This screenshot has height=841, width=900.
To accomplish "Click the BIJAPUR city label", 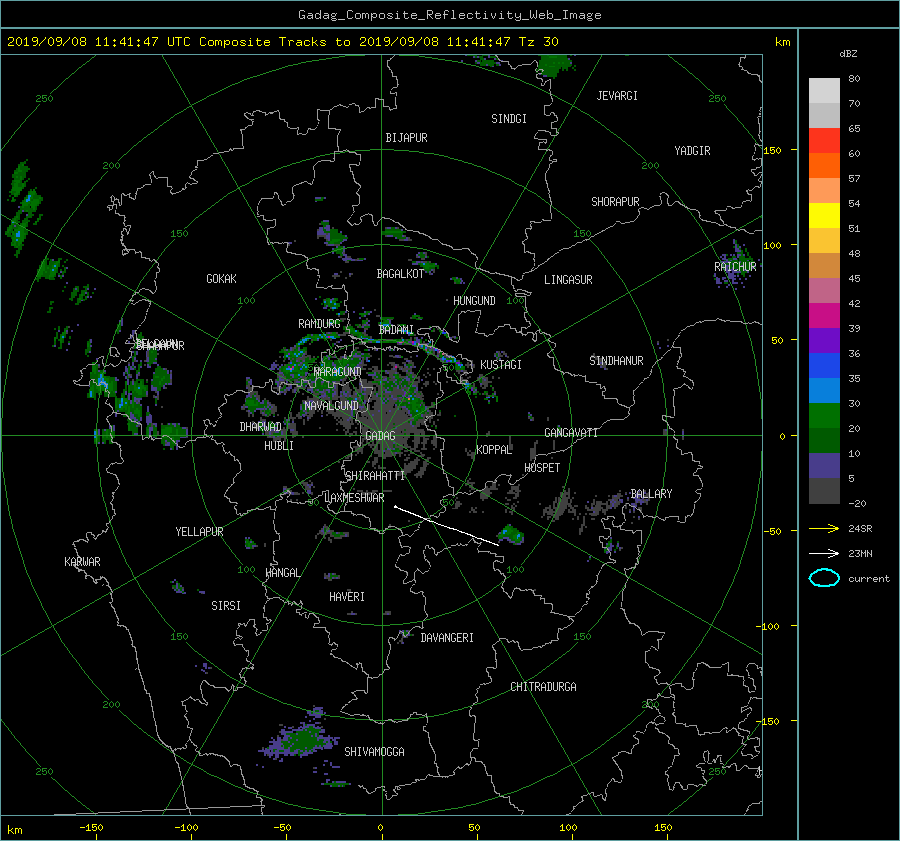I will (406, 138).
